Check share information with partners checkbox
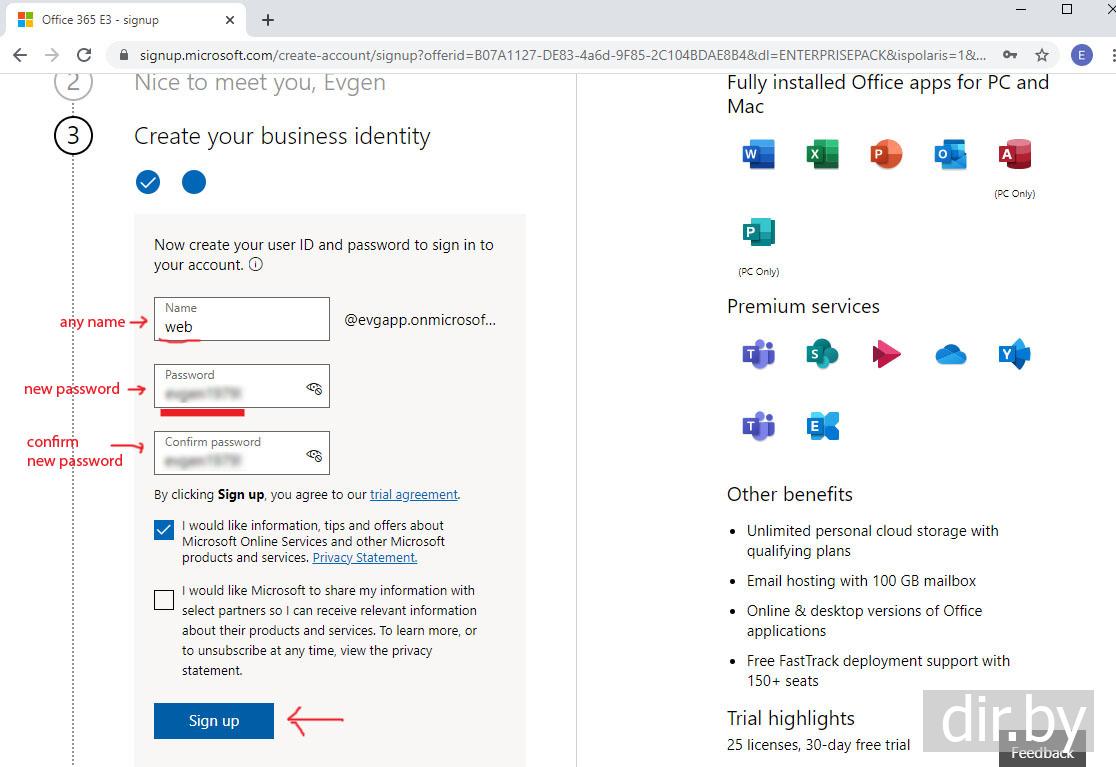Screen dimensions: 1116x767 pos(164,600)
